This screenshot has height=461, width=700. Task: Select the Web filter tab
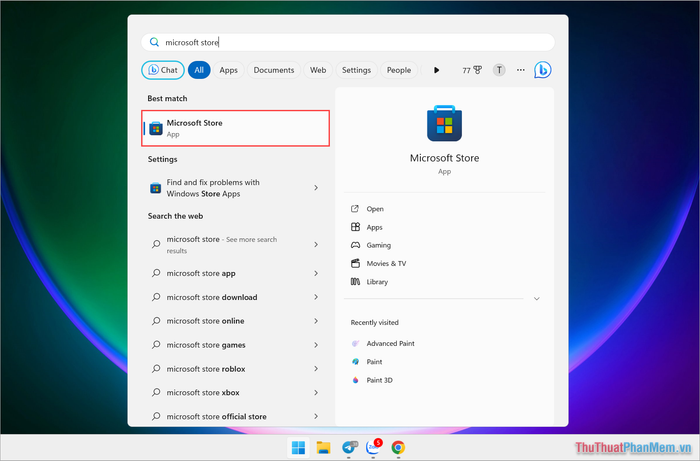point(318,70)
